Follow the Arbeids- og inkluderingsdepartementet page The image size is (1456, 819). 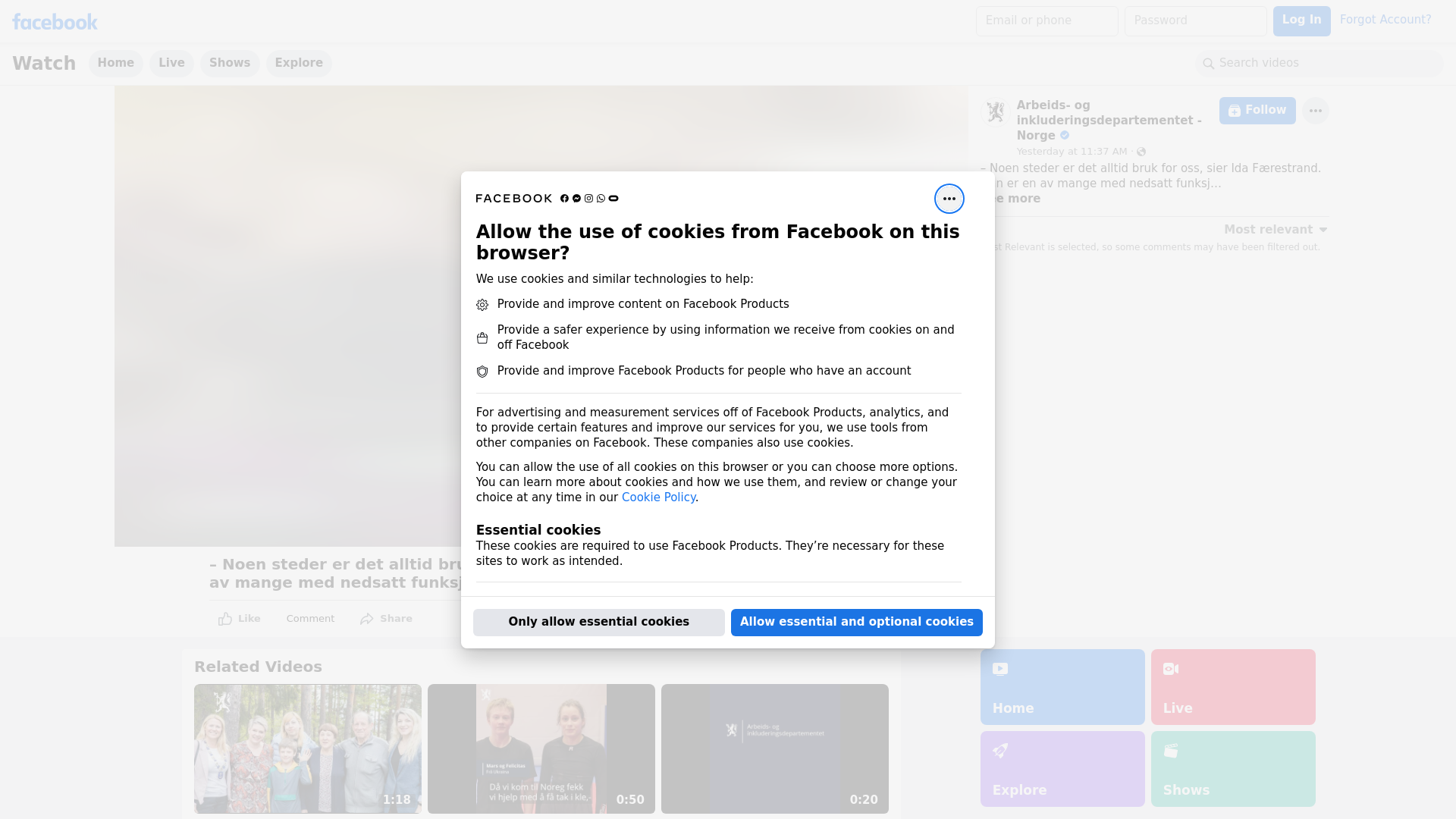1257,111
